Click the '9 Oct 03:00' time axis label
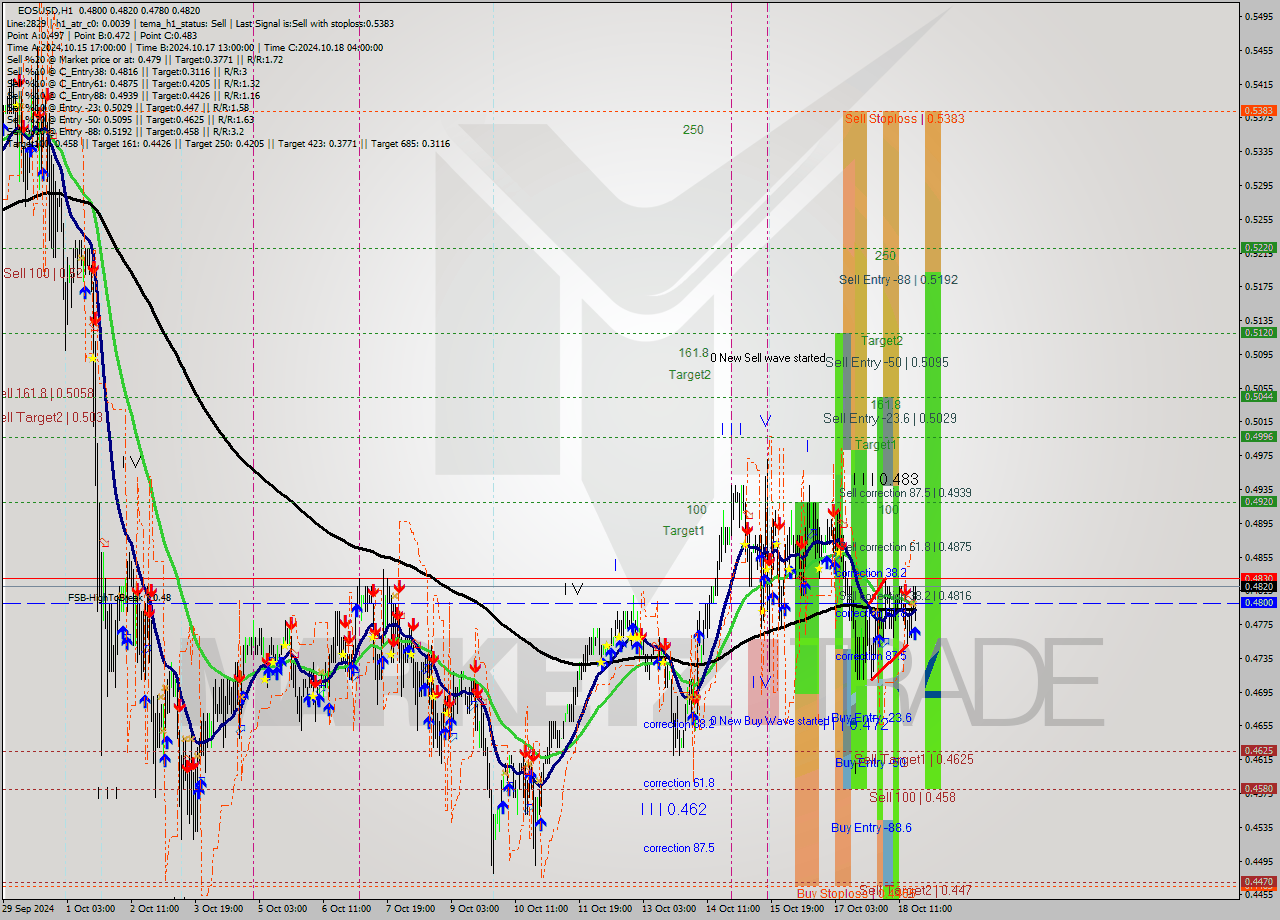 point(474,909)
